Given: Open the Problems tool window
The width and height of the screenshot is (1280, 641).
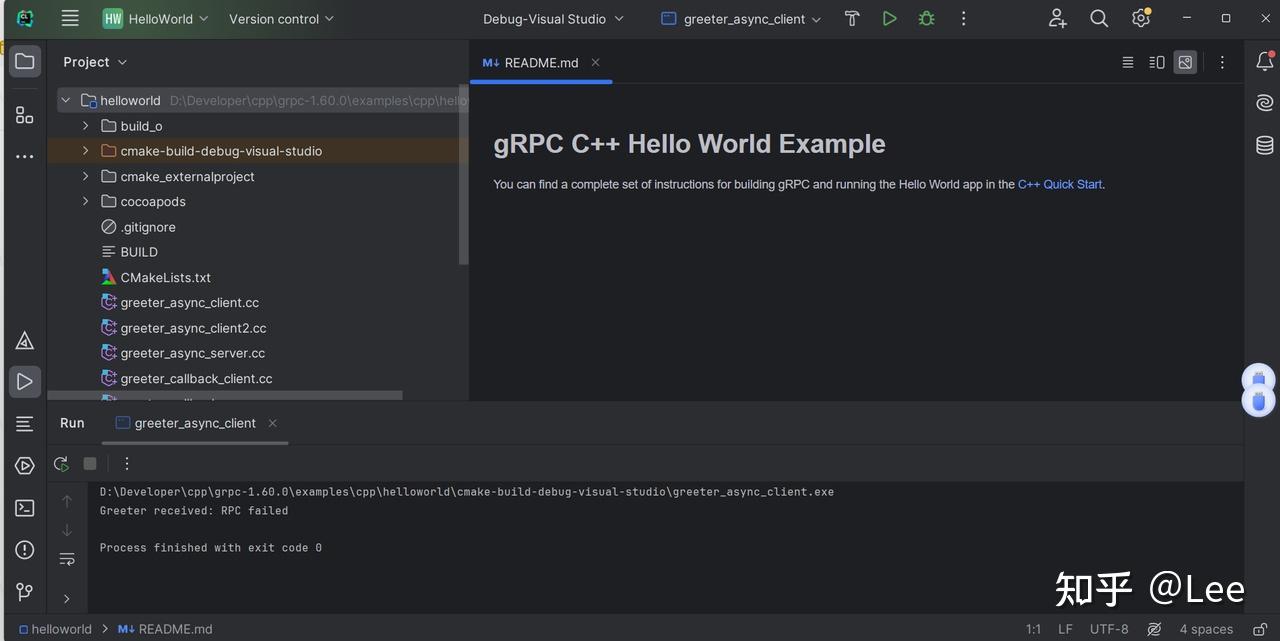Looking at the screenshot, I should (x=24, y=549).
